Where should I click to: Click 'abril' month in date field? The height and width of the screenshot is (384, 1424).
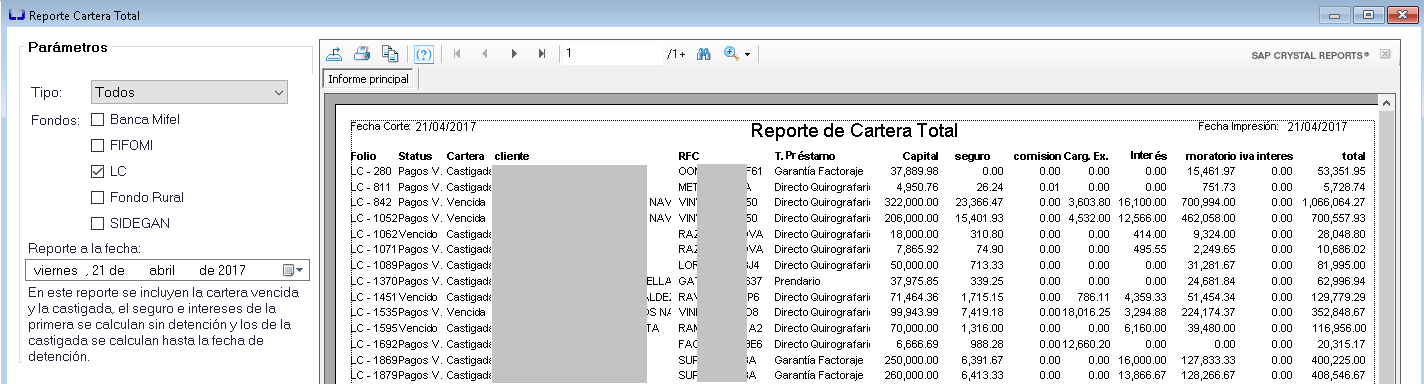coord(162,270)
